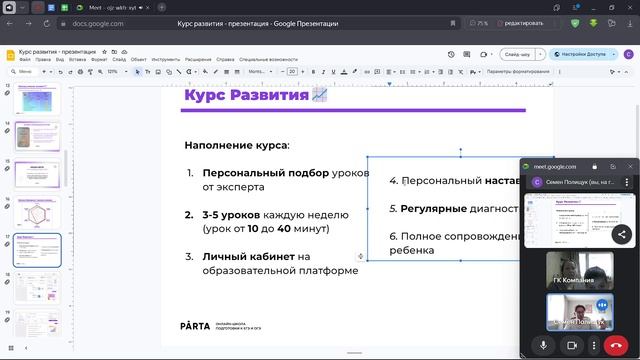Print the presentation
The height and width of the screenshot is (360, 640).
coord(80,72)
